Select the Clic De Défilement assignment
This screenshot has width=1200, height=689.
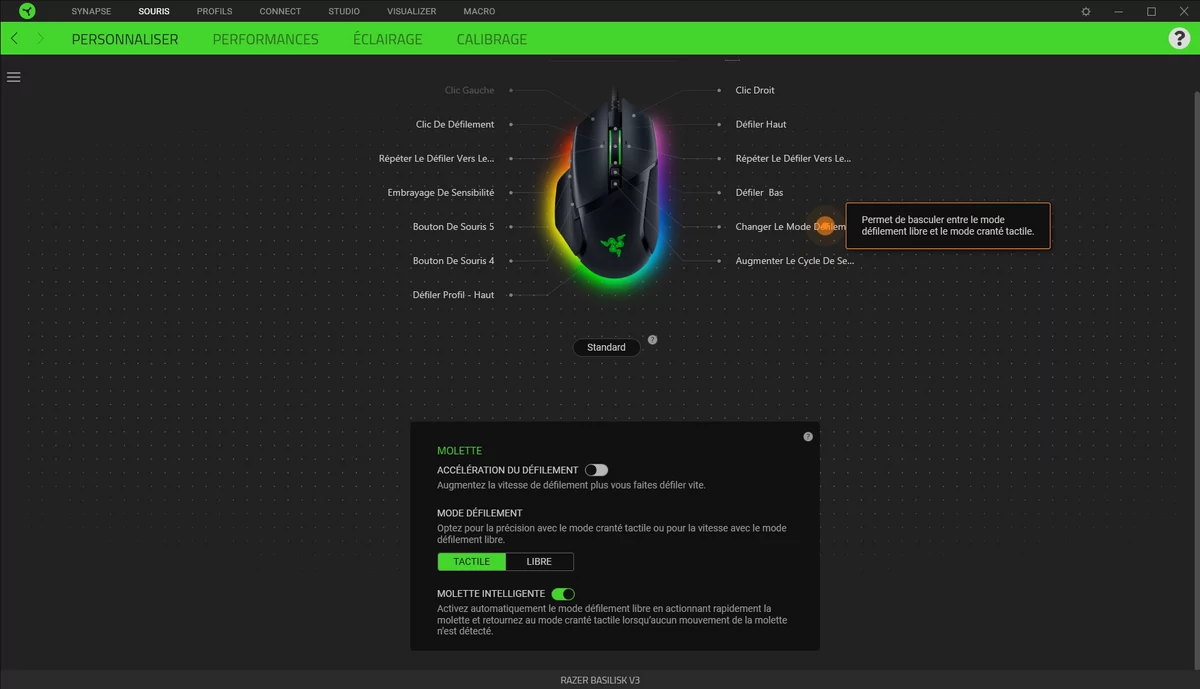(455, 124)
